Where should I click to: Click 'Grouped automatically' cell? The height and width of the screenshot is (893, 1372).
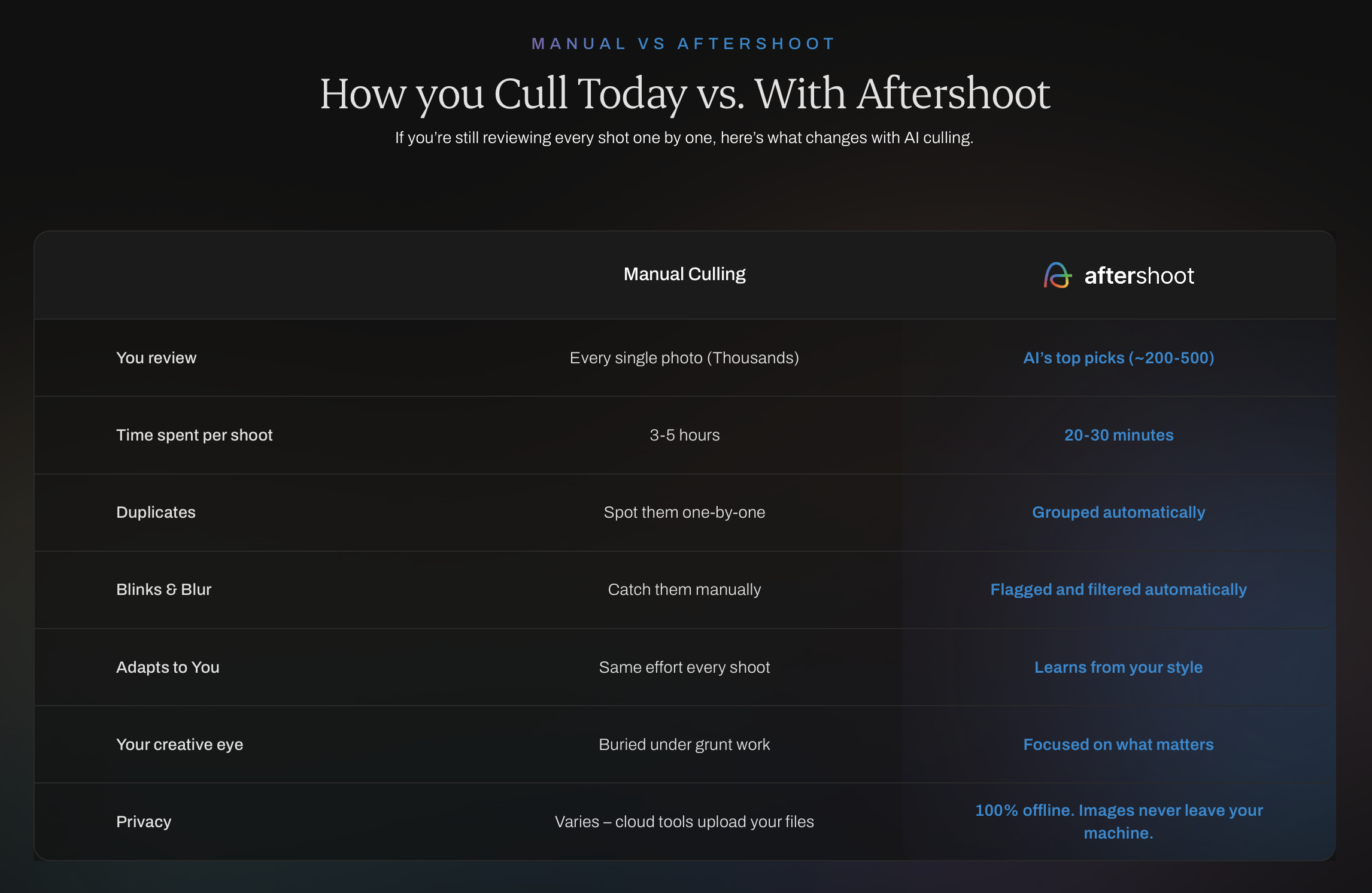(x=1118, y=512)
